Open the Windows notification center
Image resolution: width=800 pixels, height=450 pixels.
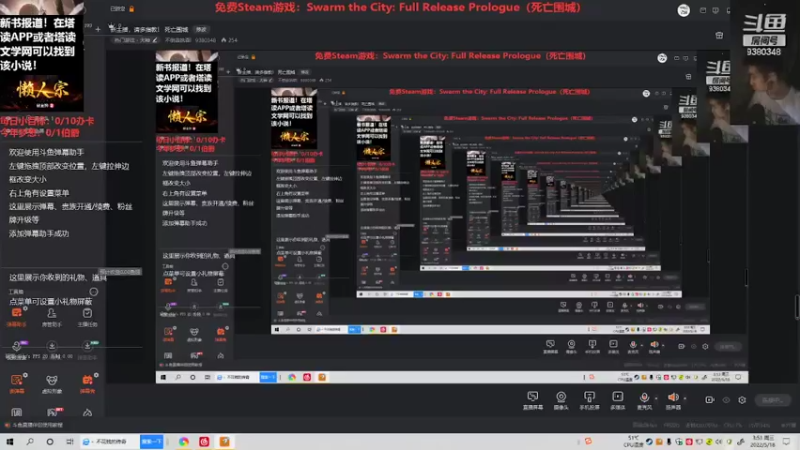click(786, 442)
